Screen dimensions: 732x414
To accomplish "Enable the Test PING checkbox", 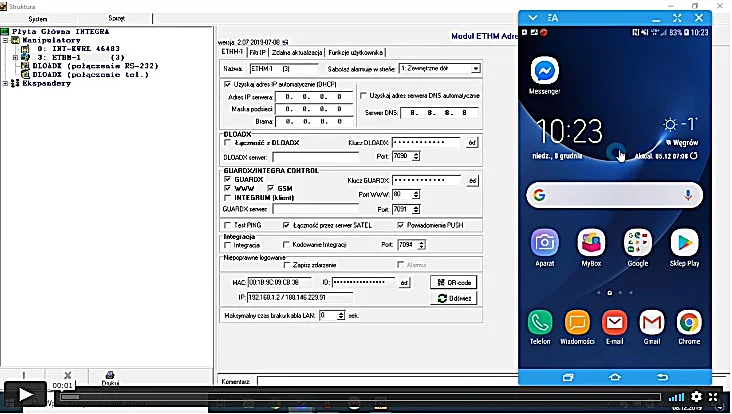I will click(228, 225).
